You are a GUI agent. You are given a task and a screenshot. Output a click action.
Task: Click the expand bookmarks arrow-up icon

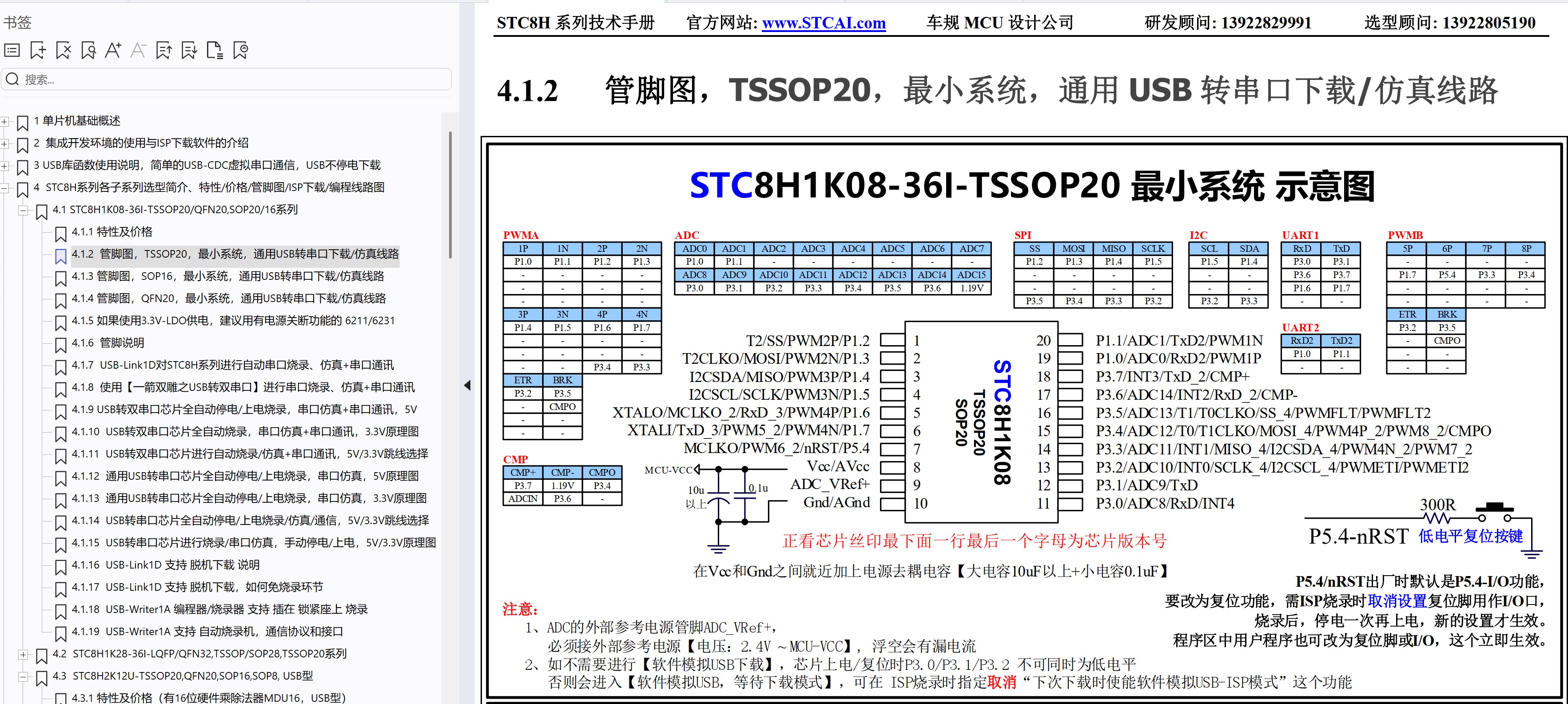pos(164,51)
